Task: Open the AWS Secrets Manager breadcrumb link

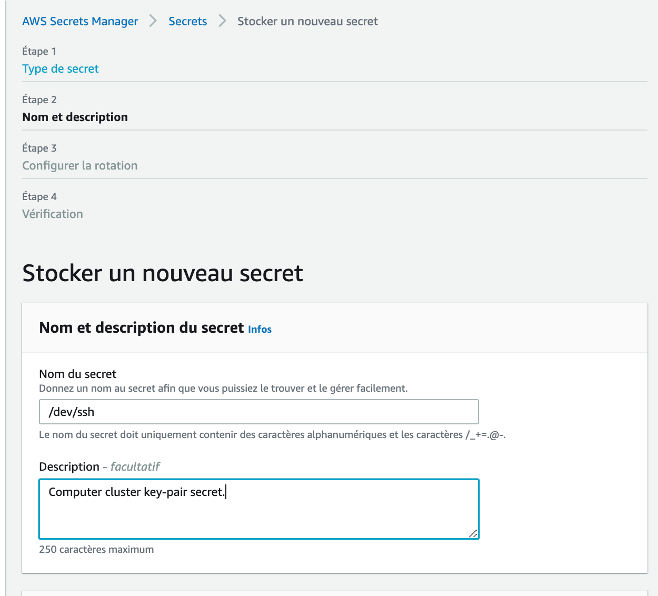Action: (x=80, y=21)
